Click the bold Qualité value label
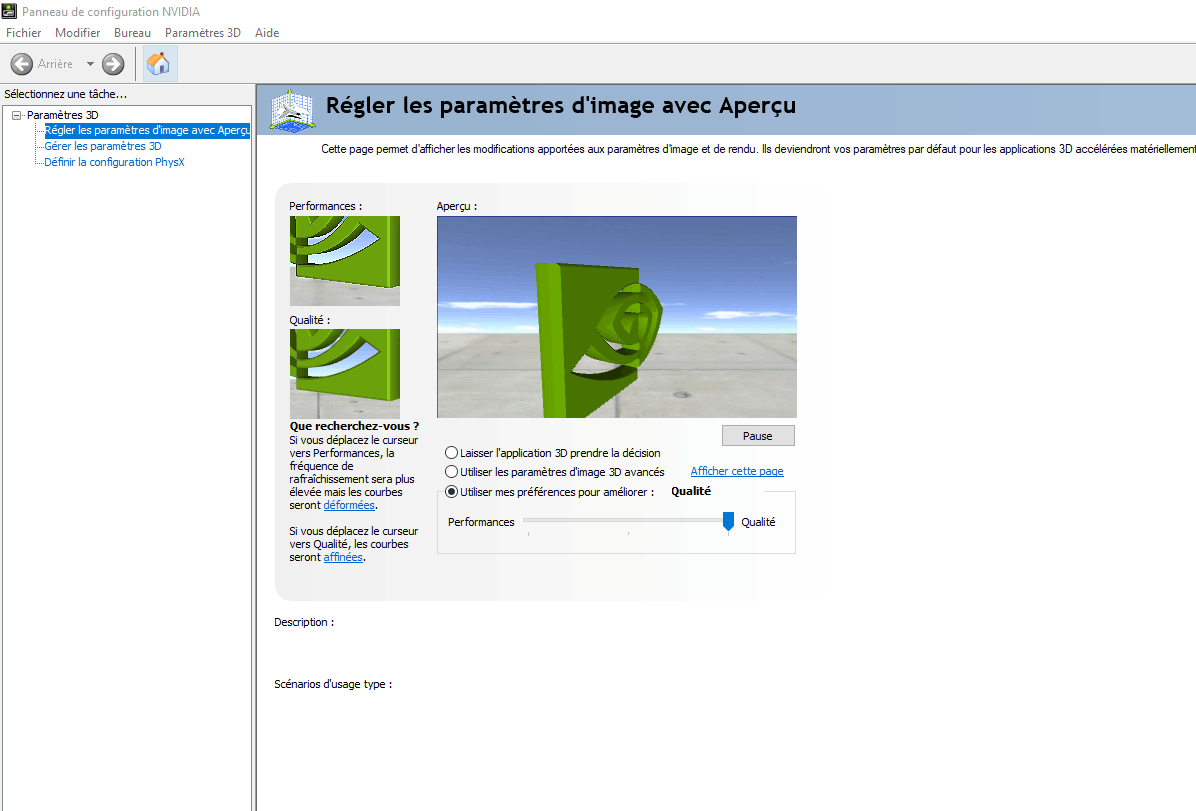 pos(691,491)
